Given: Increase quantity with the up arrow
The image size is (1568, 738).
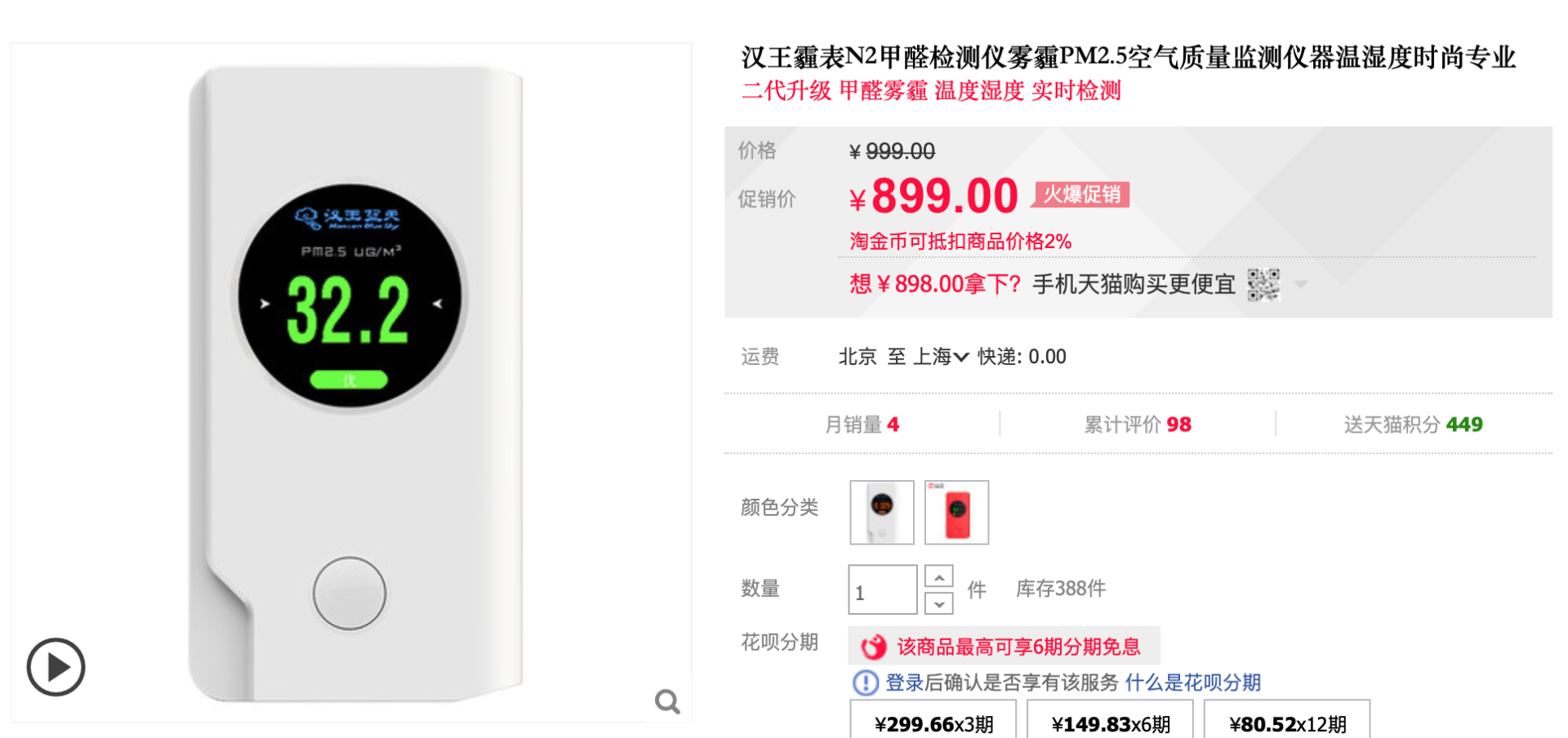Looking at the screenshot, I should pyautogui.click(x=939, y=577).
